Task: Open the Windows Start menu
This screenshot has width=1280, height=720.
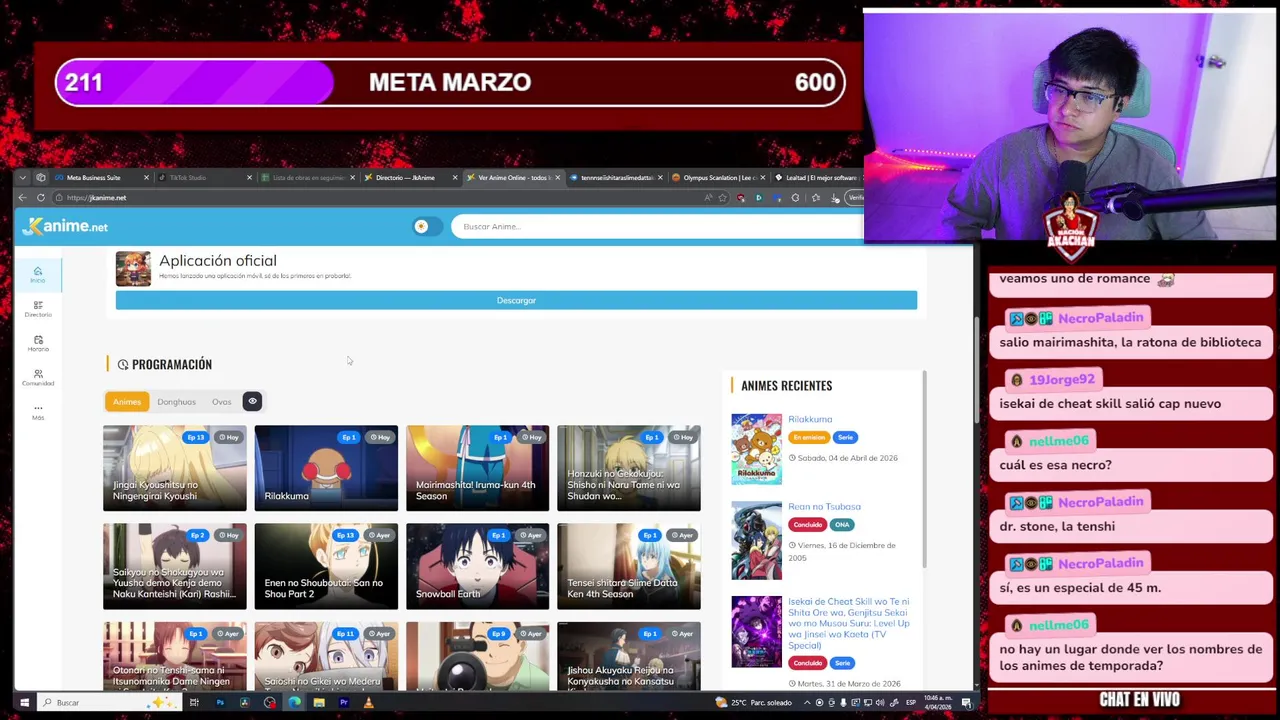Action: (24, 703)
